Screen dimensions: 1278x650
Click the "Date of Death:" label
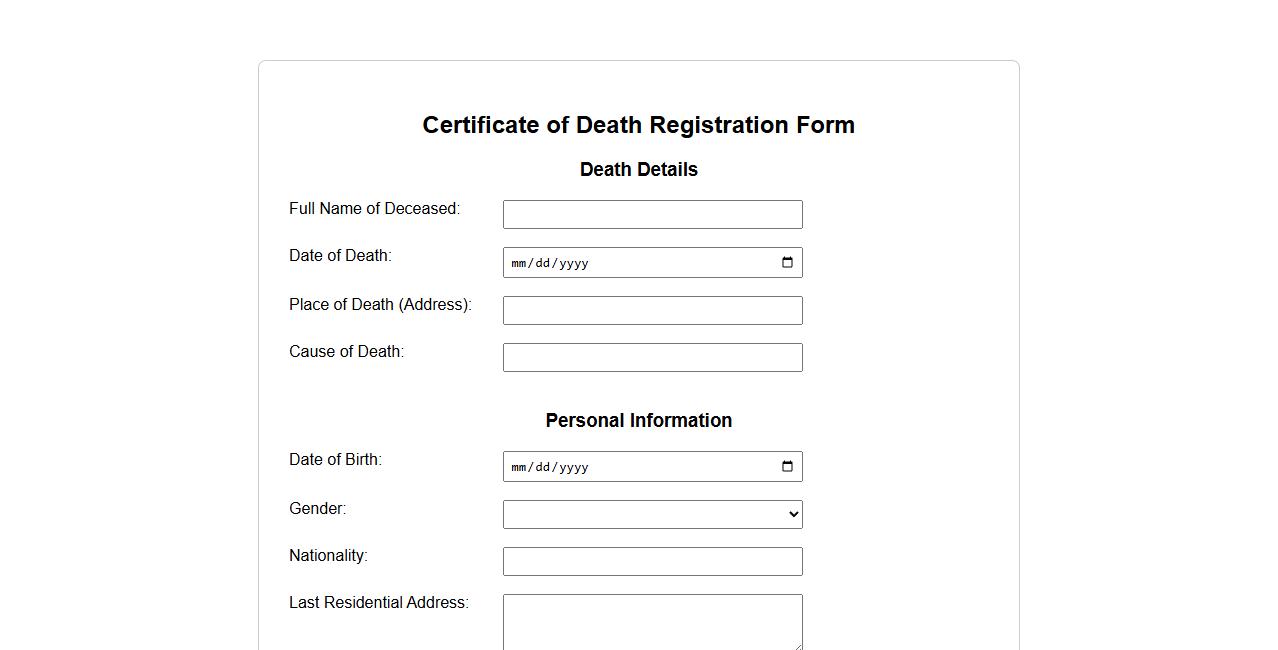click(x=340, y=255)
